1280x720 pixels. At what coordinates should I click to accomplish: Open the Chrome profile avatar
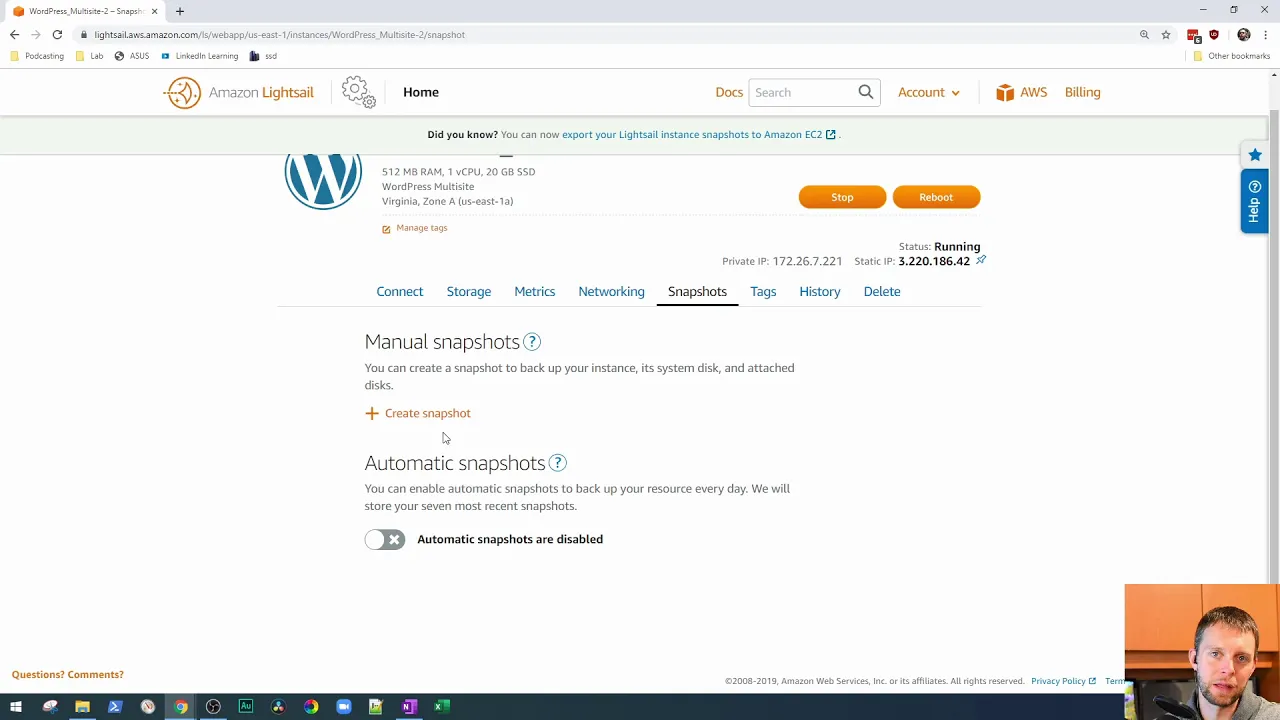pyautogui.click(x=1244, y=35)
